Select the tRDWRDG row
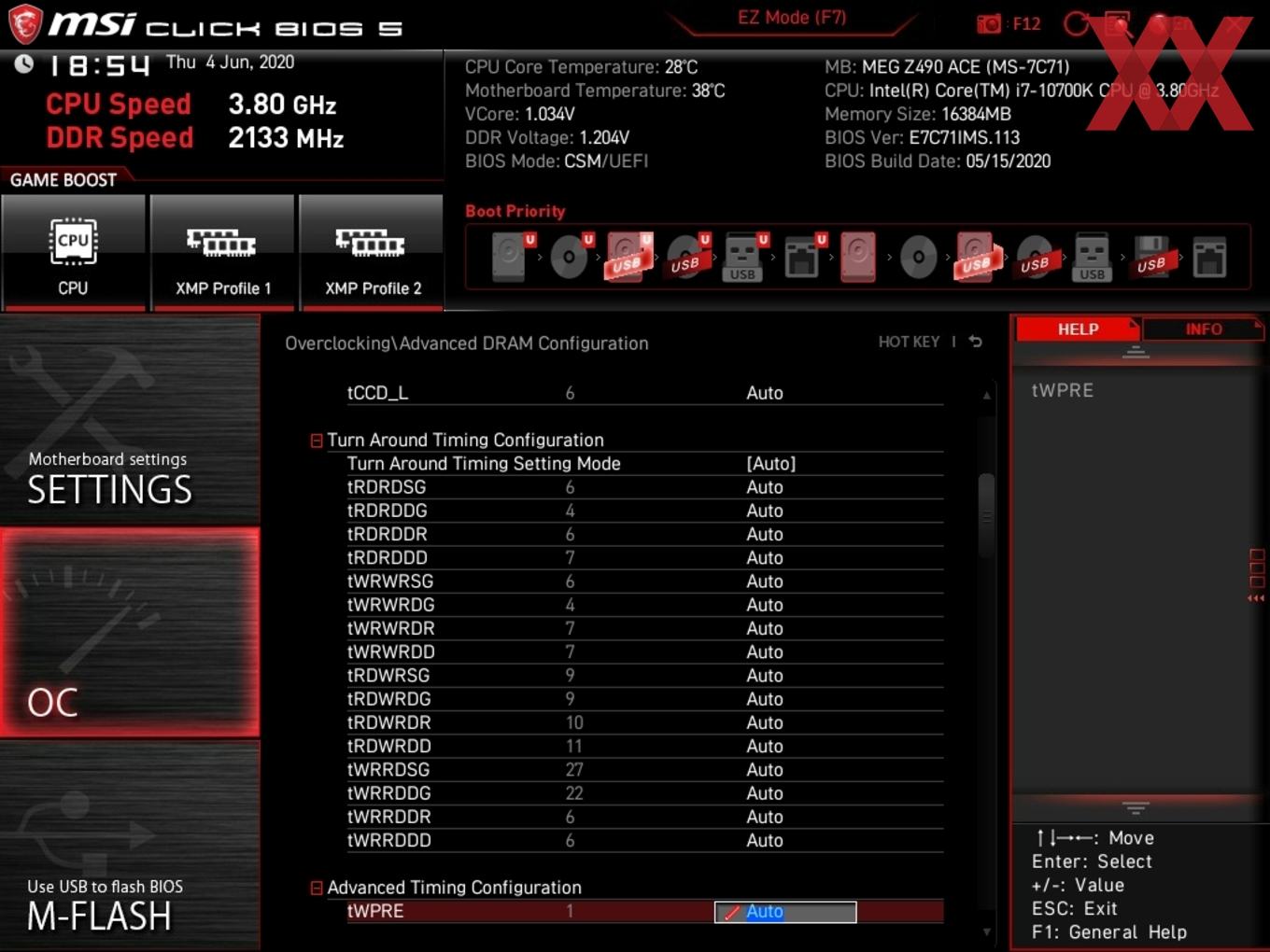 pos(644,699)
